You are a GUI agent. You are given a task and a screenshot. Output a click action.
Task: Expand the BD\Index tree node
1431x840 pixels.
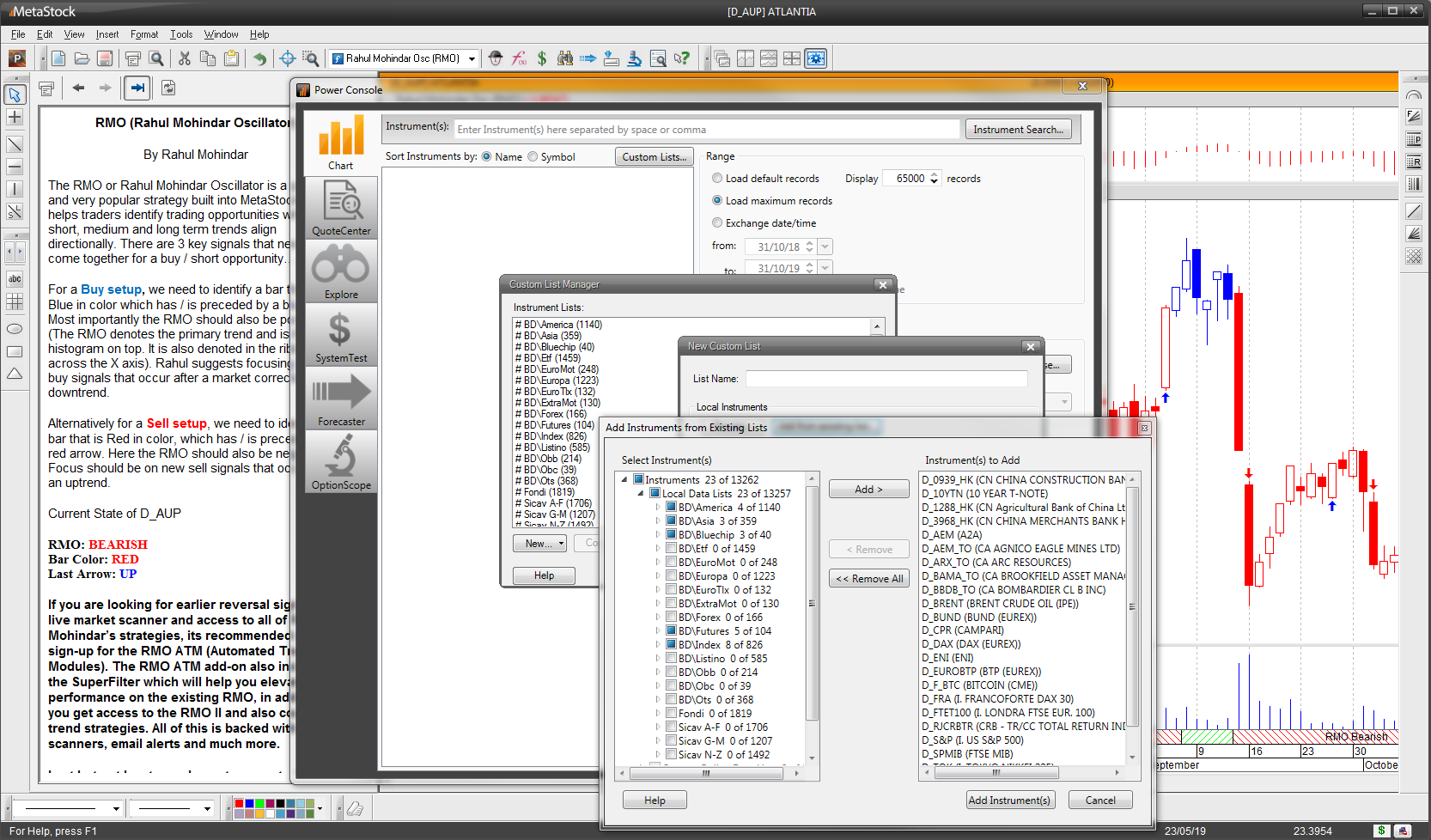coord(658,645)
